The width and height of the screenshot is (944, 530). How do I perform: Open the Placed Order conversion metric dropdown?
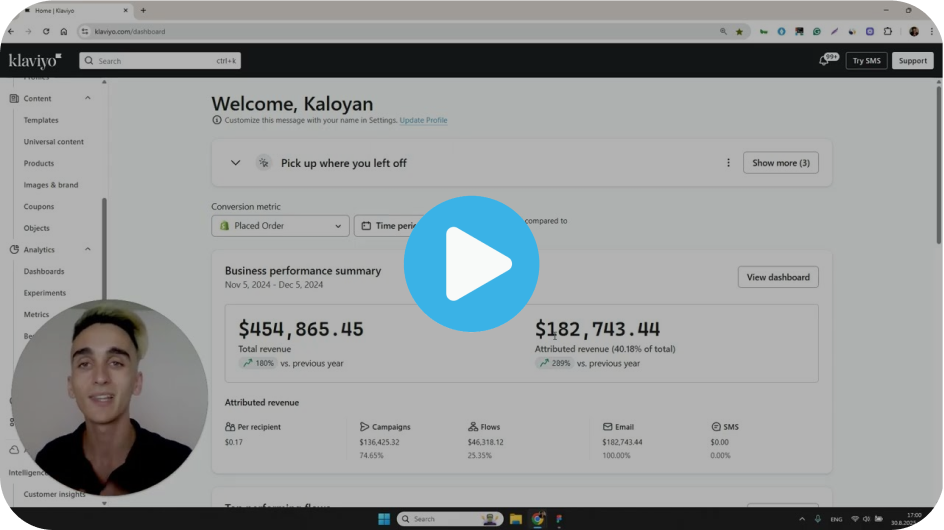(280, 226)
